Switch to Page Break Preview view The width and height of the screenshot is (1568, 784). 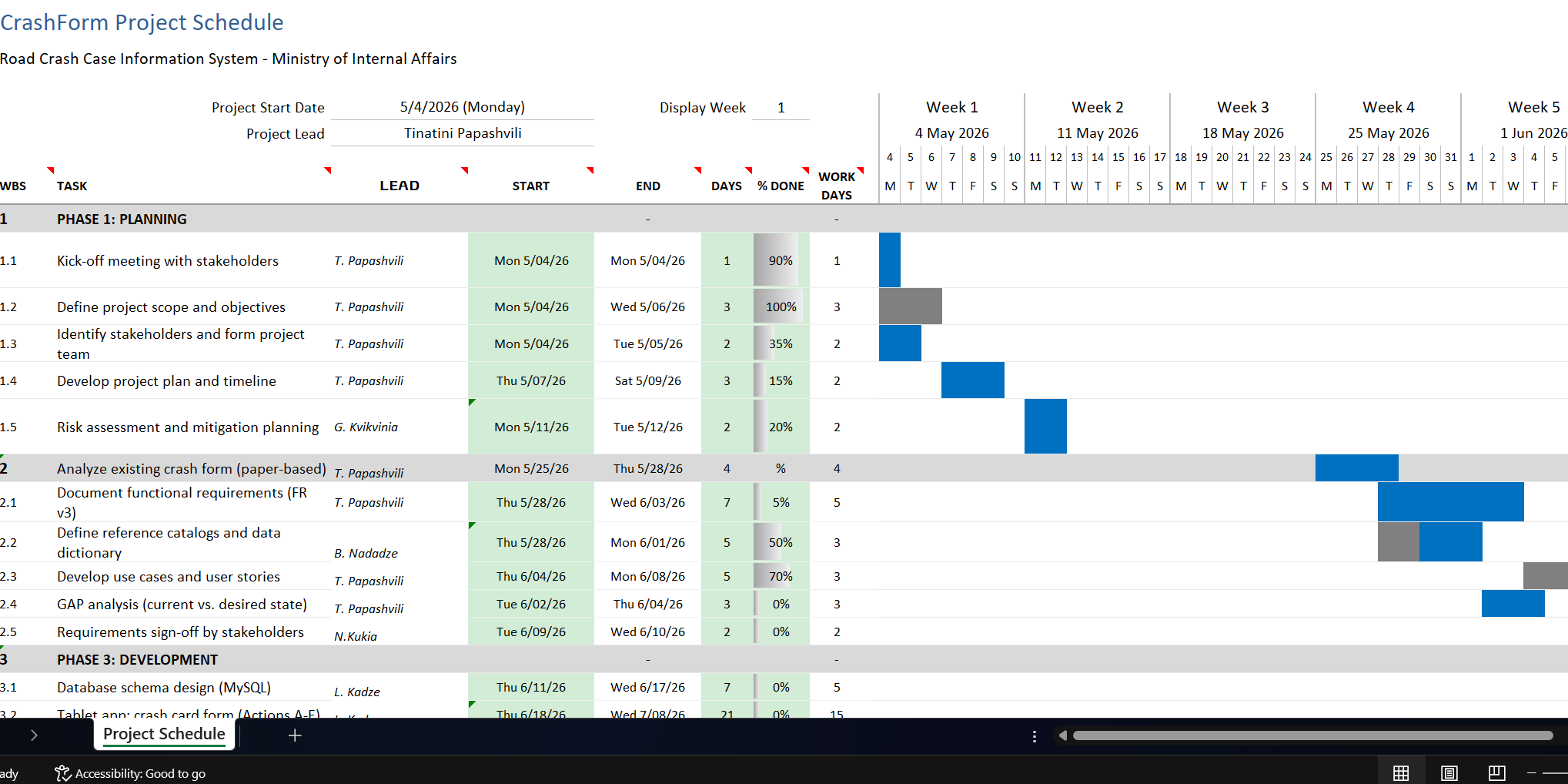[x=1497, y=772]
